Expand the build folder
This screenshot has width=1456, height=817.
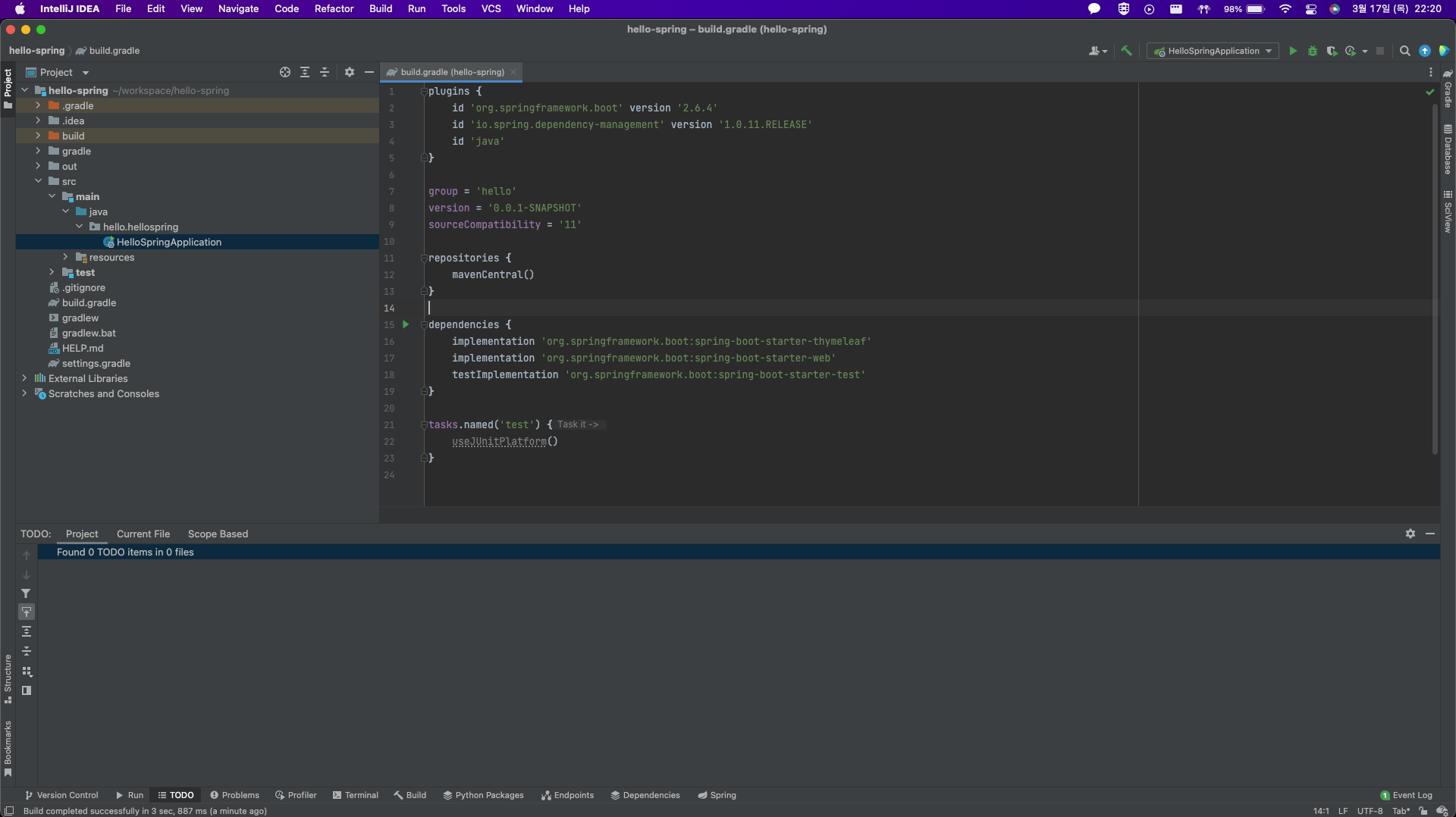[38, 136]
